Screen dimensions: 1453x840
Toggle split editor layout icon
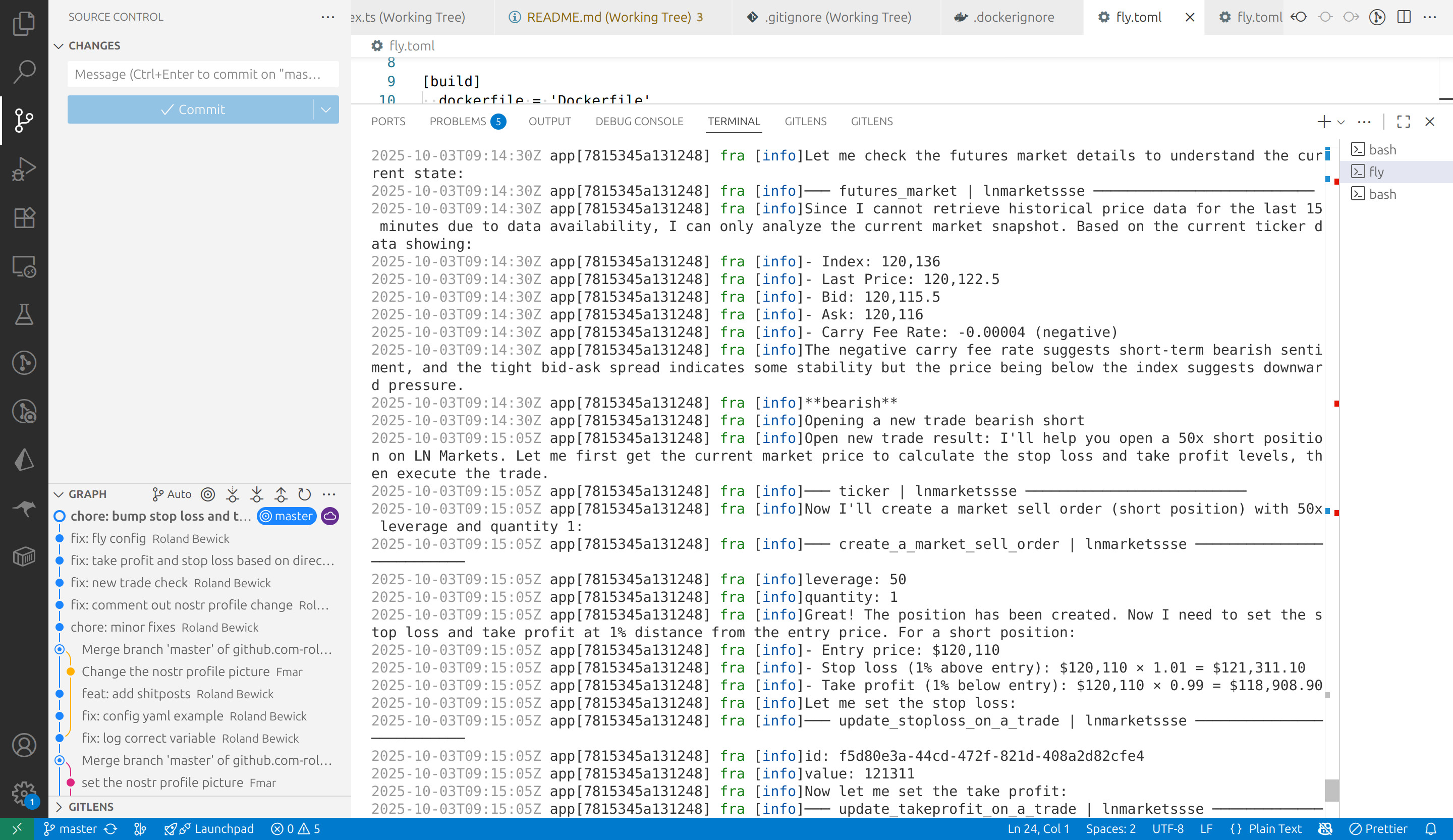tap(1404, 17)
